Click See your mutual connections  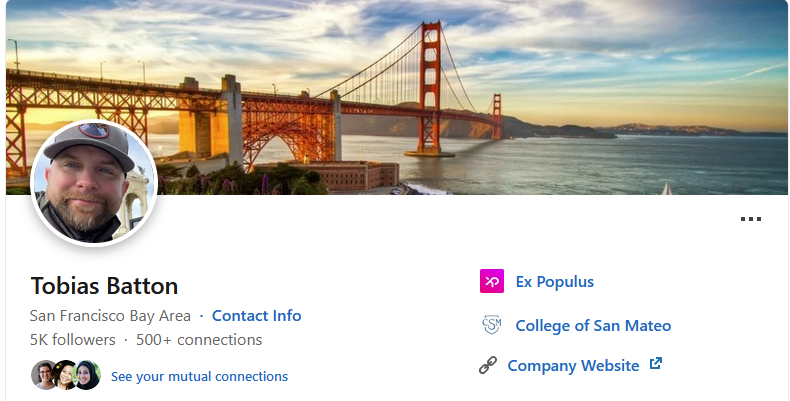coord(199,377)
